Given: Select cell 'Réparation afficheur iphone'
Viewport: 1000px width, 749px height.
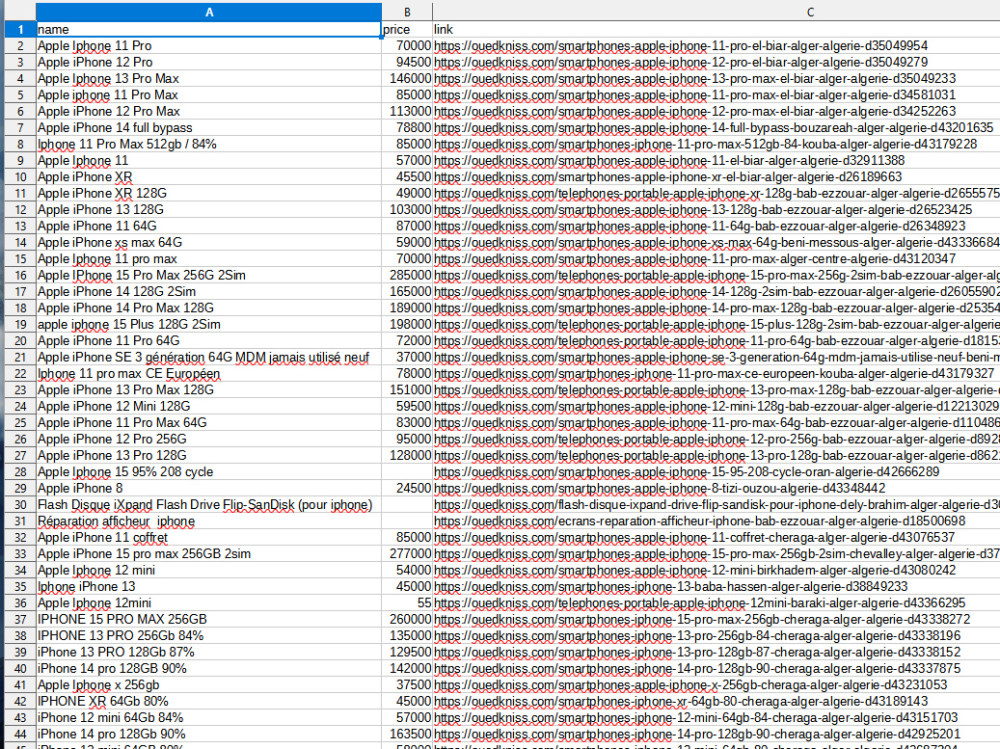Looking at the screenshot, I should click(x=209, y=521).
